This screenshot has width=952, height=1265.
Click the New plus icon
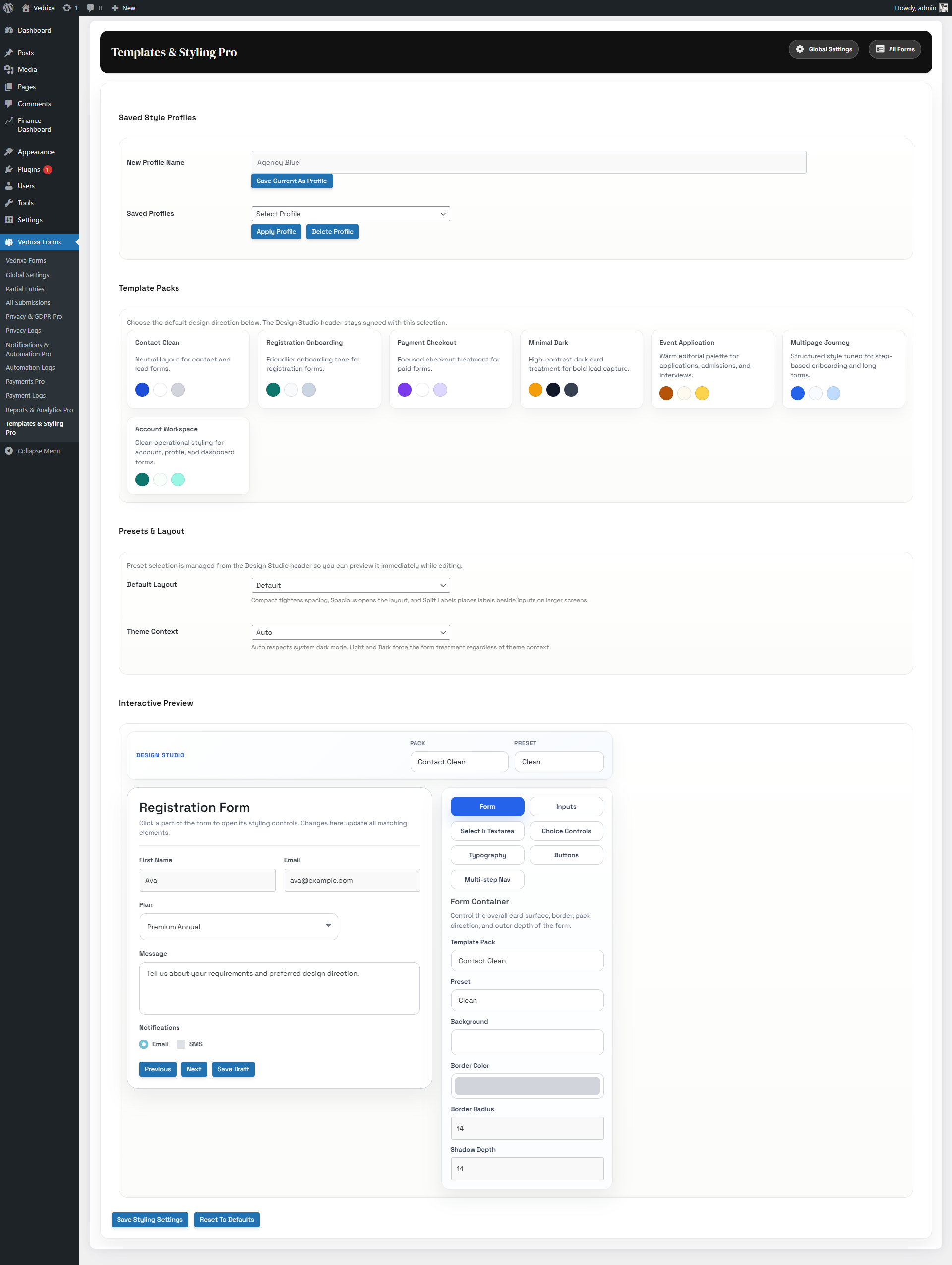(115, 8)
